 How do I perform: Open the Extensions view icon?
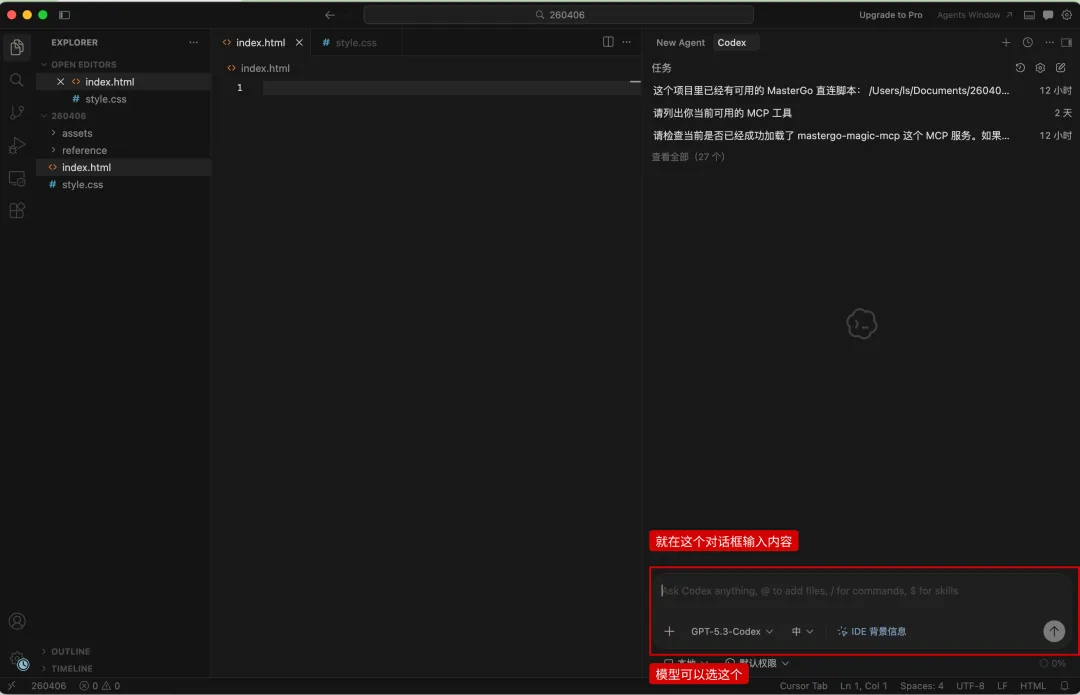16,211
